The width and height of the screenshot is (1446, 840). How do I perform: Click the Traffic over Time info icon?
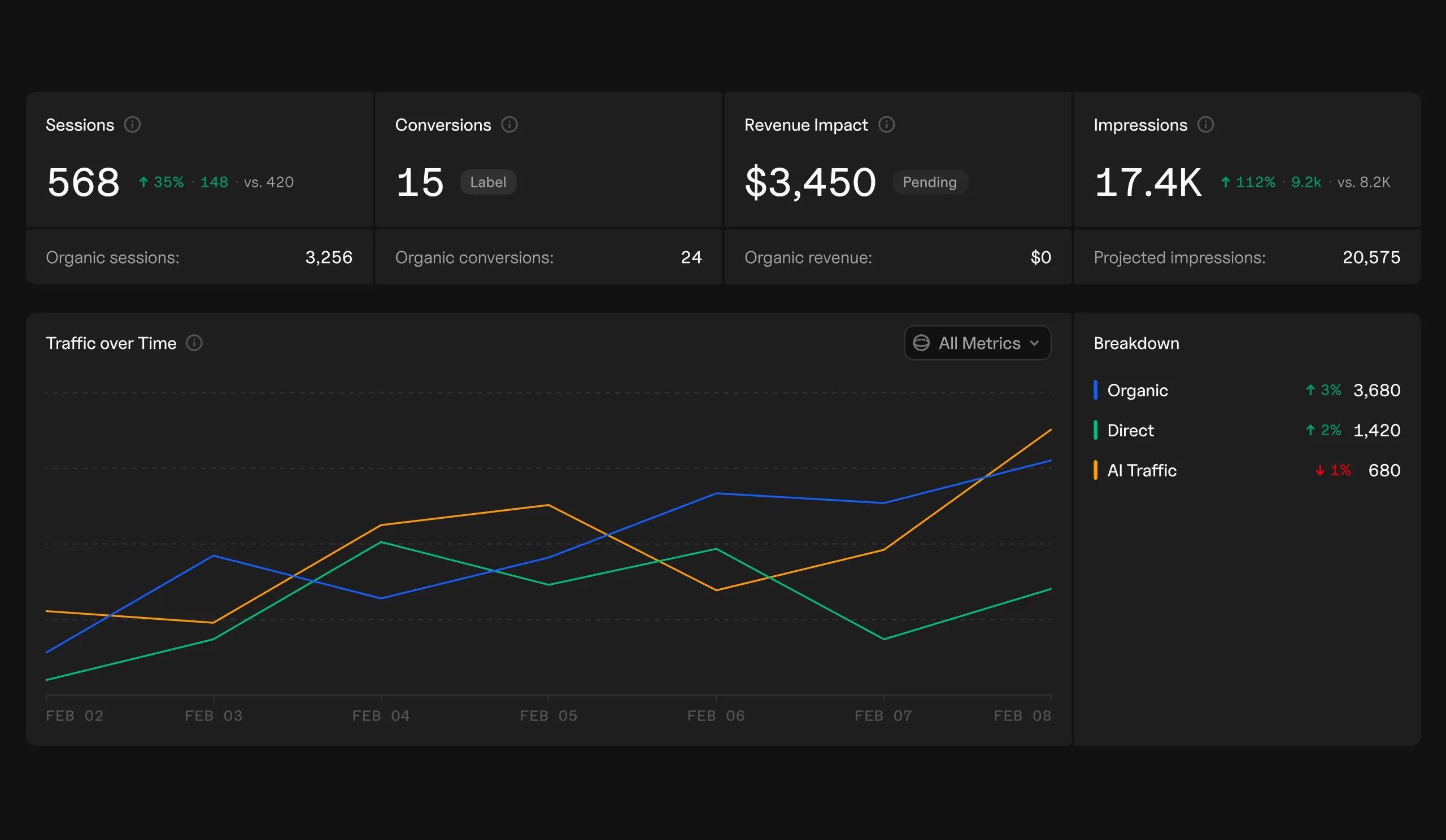click(194, 343)
